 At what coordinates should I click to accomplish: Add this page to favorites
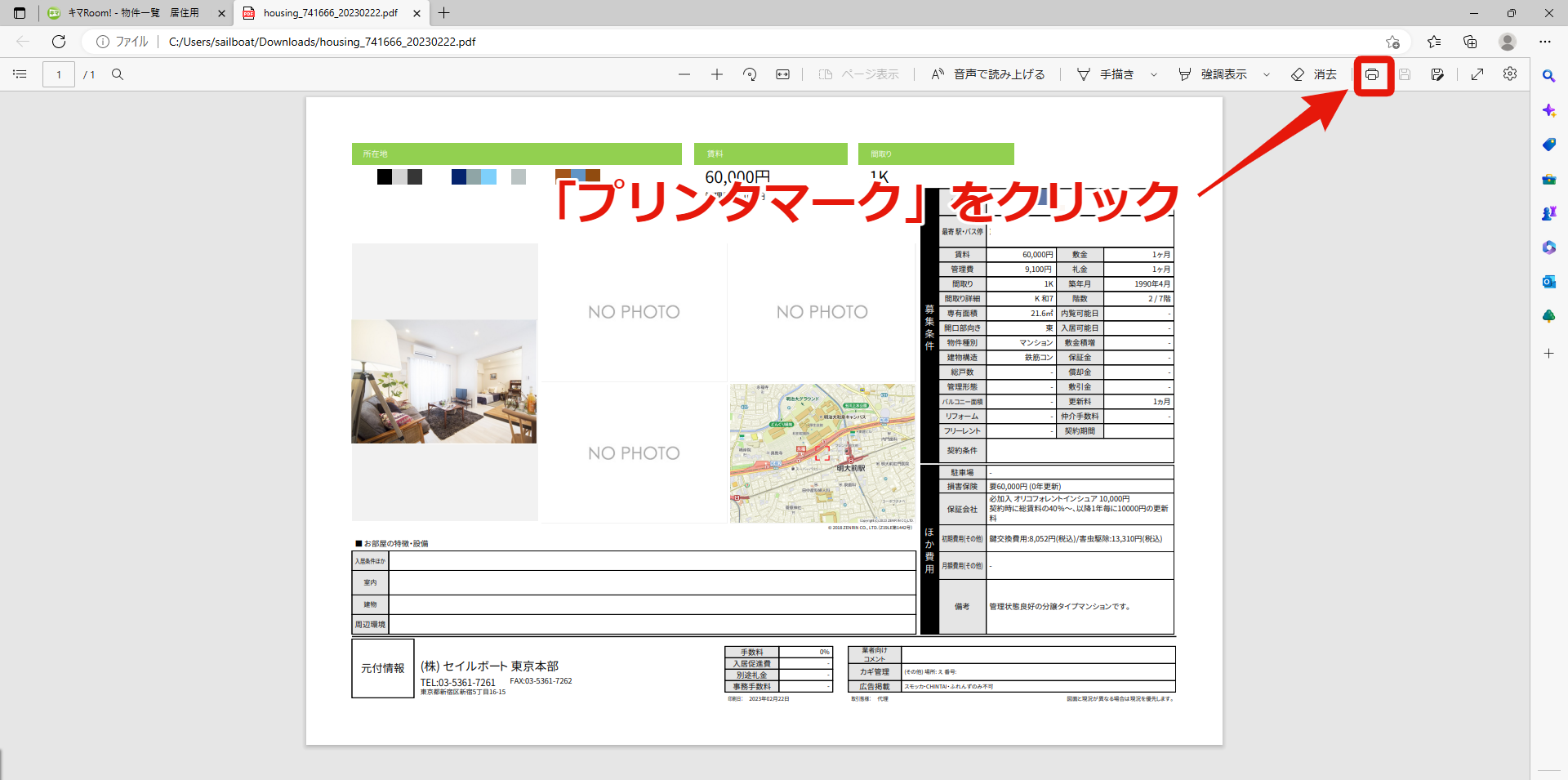tap(1392, 42)
